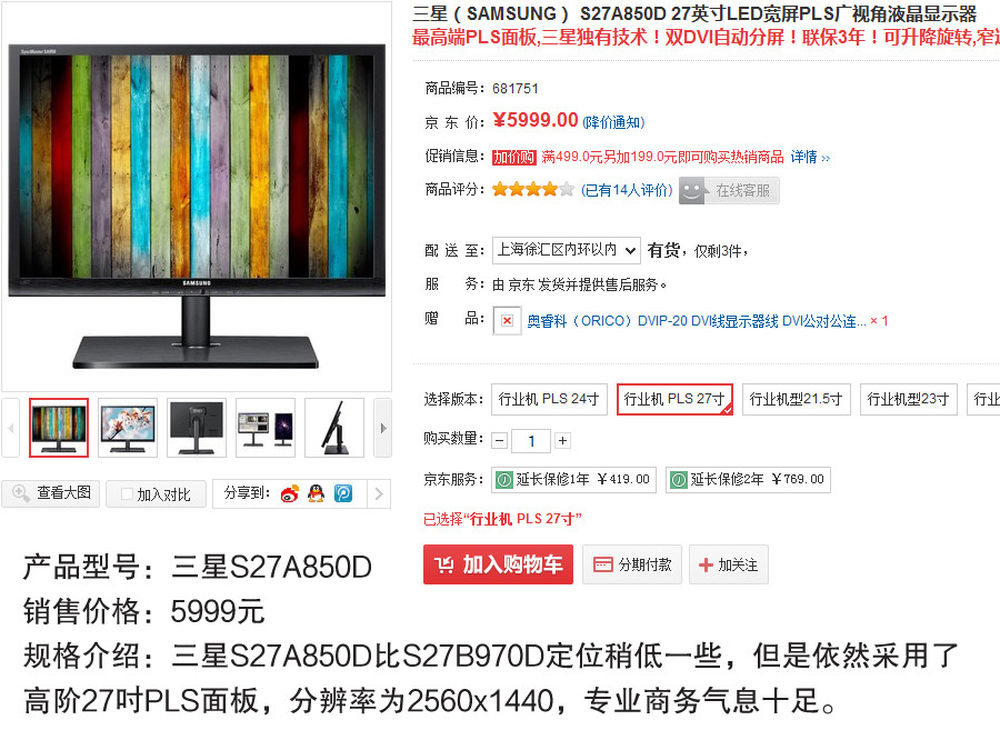1000x750 pixels.
Task: Open the 降价通知 price alert link
Action: tap(614, 122)
